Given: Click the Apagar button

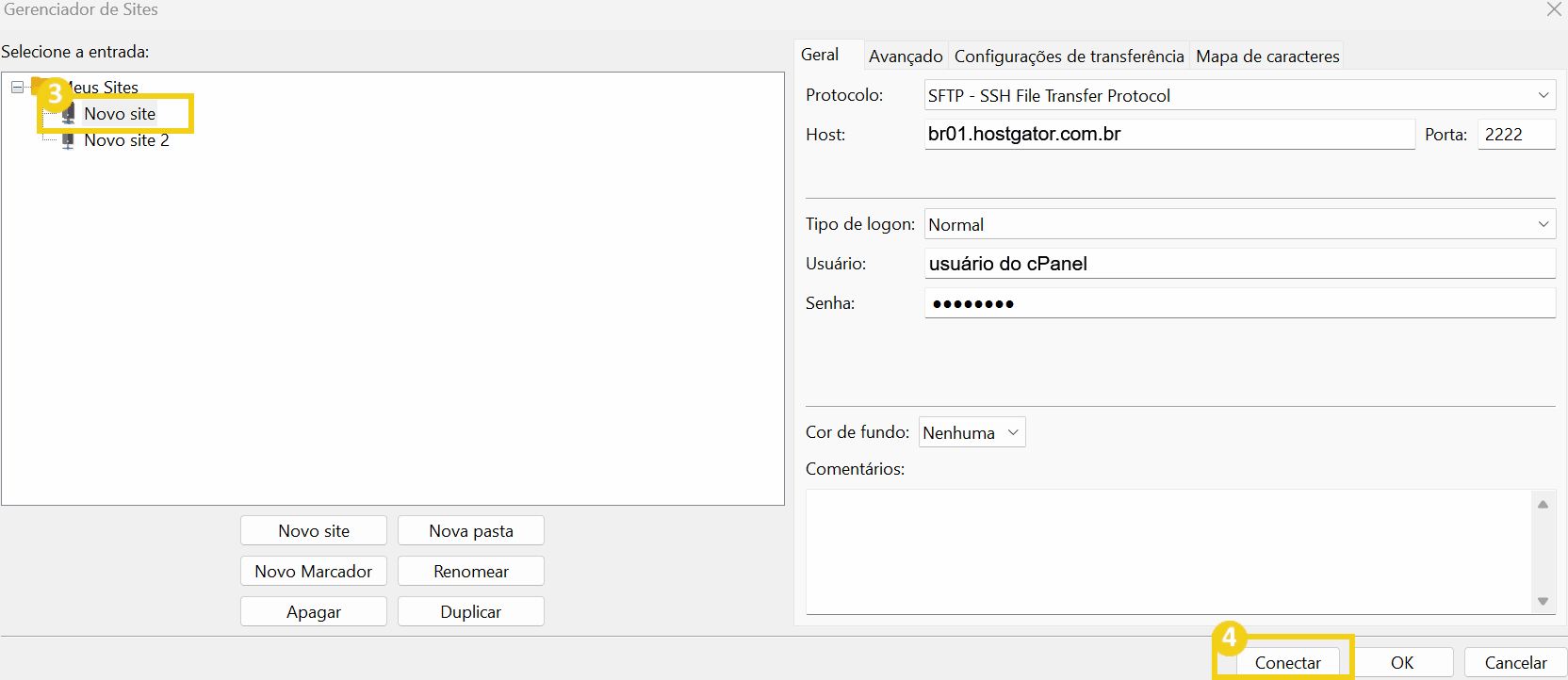Looking at the screenshot, I should click(314, 612).
